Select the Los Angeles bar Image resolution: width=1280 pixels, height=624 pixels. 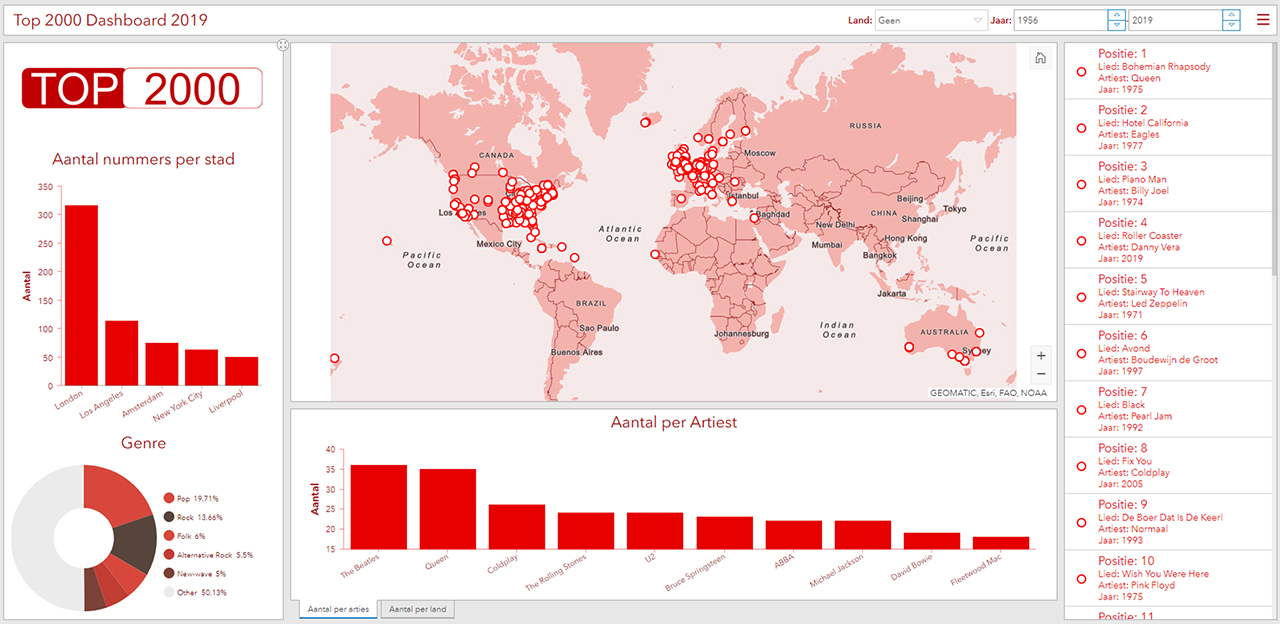point(122,353)
